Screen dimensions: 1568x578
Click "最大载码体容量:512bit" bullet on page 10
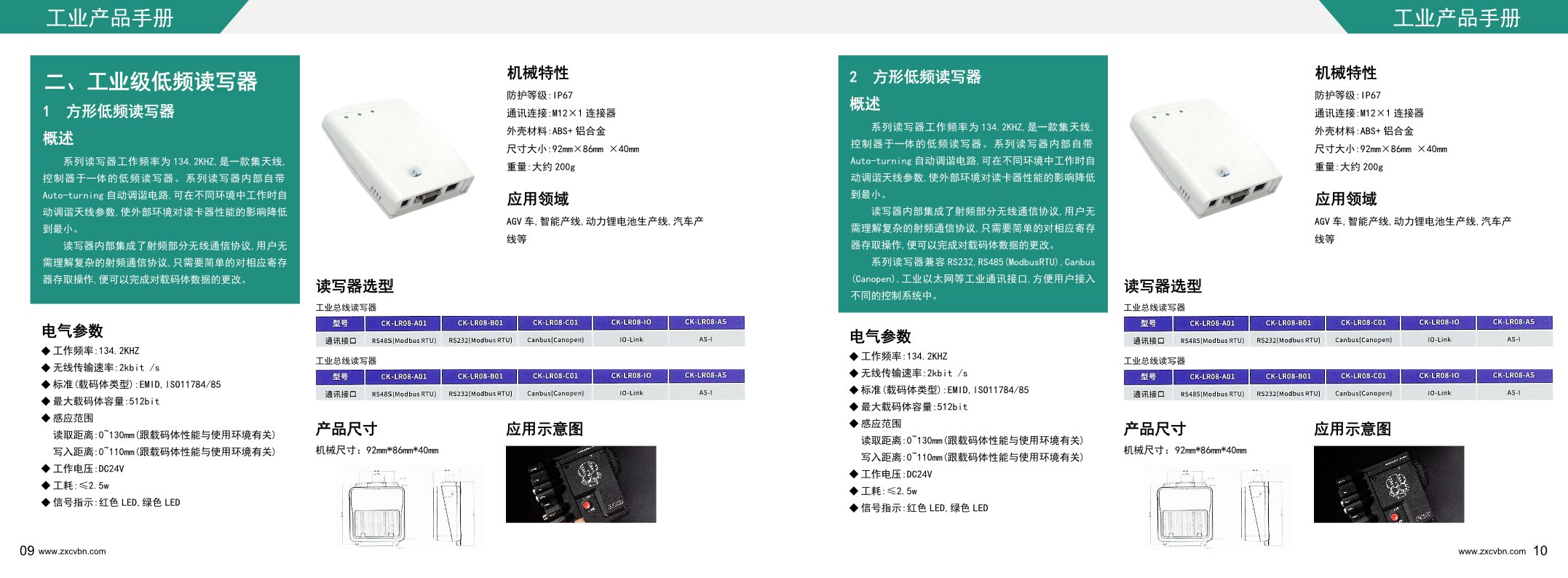pos(908,407)
